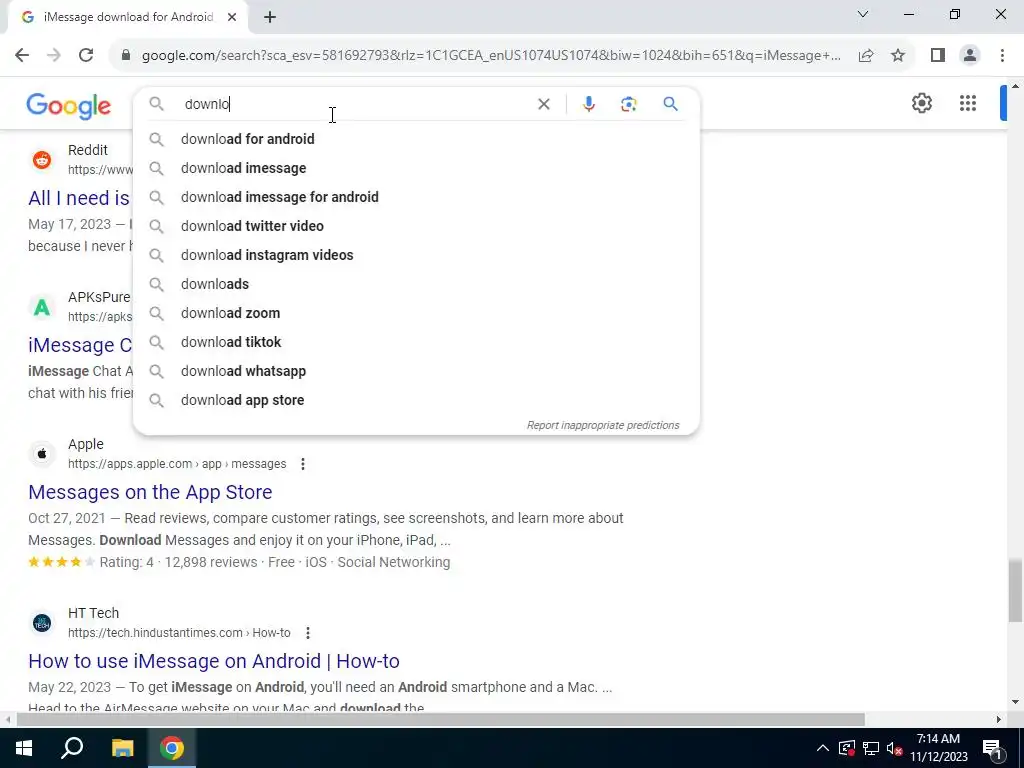Open options for the Apple result
The image size is (1024, 768).
pos(302,464)
